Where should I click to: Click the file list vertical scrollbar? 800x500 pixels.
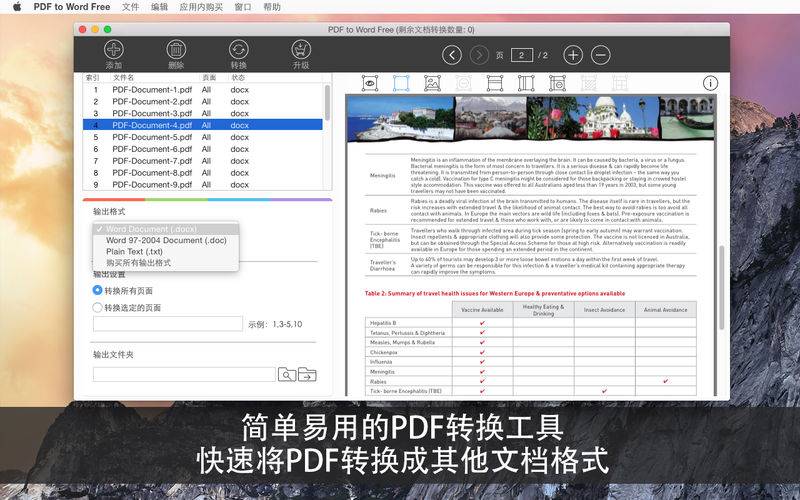[327, 102]
